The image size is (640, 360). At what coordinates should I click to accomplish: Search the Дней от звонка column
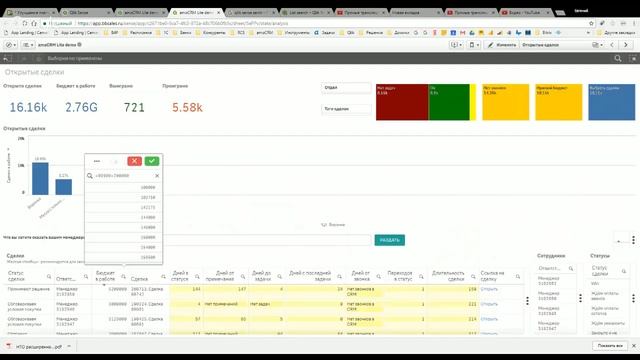click(378, 277)
